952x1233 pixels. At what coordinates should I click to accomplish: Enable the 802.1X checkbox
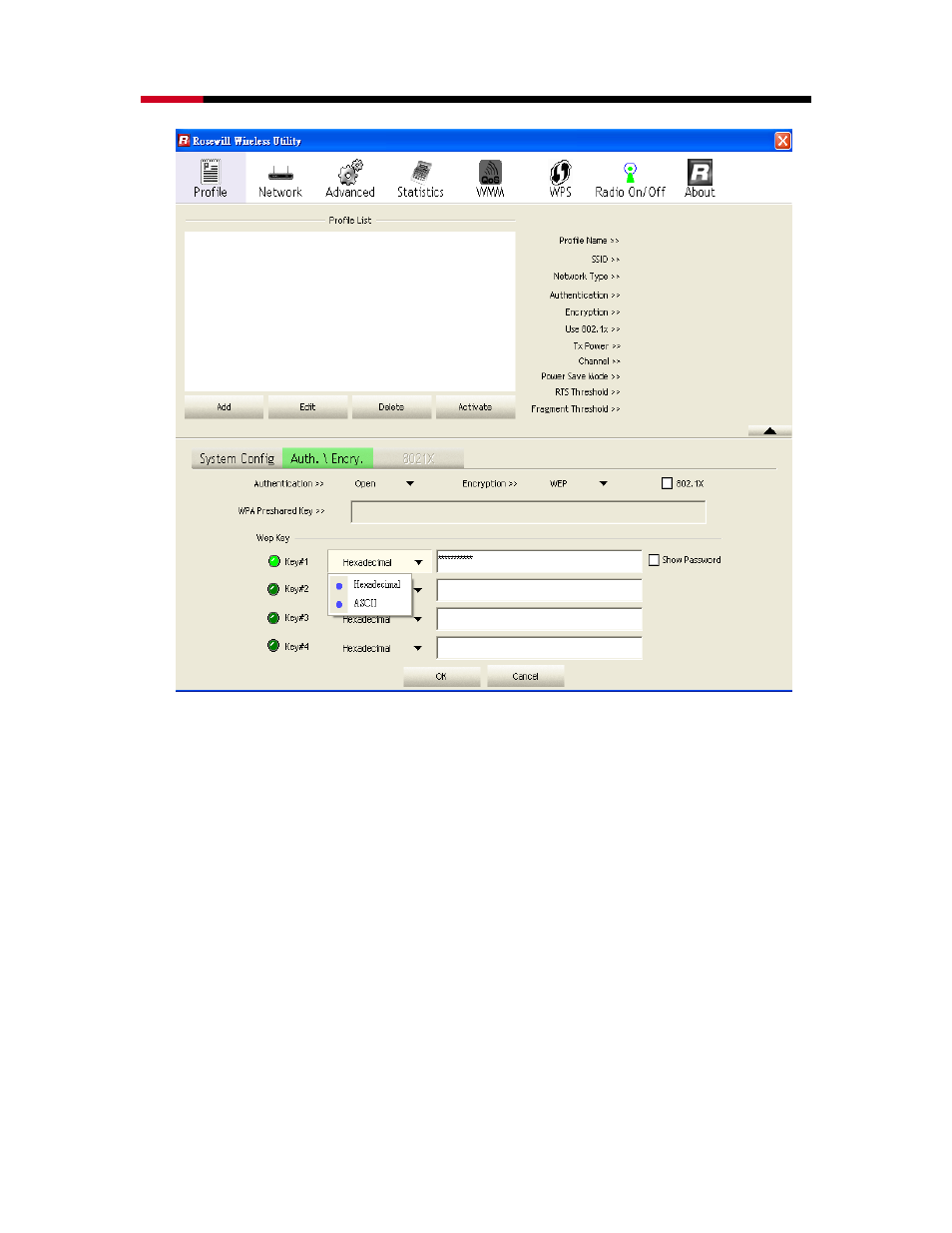(x=667, y=483)
